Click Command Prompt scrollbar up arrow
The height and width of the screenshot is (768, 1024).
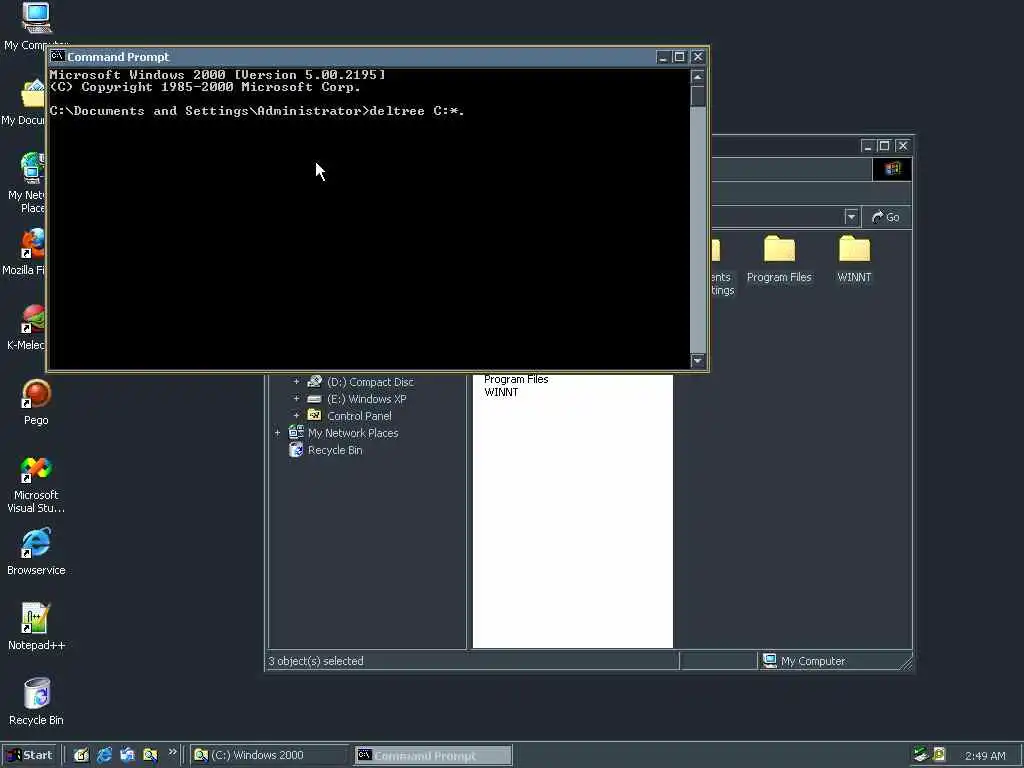pos(697,77)
